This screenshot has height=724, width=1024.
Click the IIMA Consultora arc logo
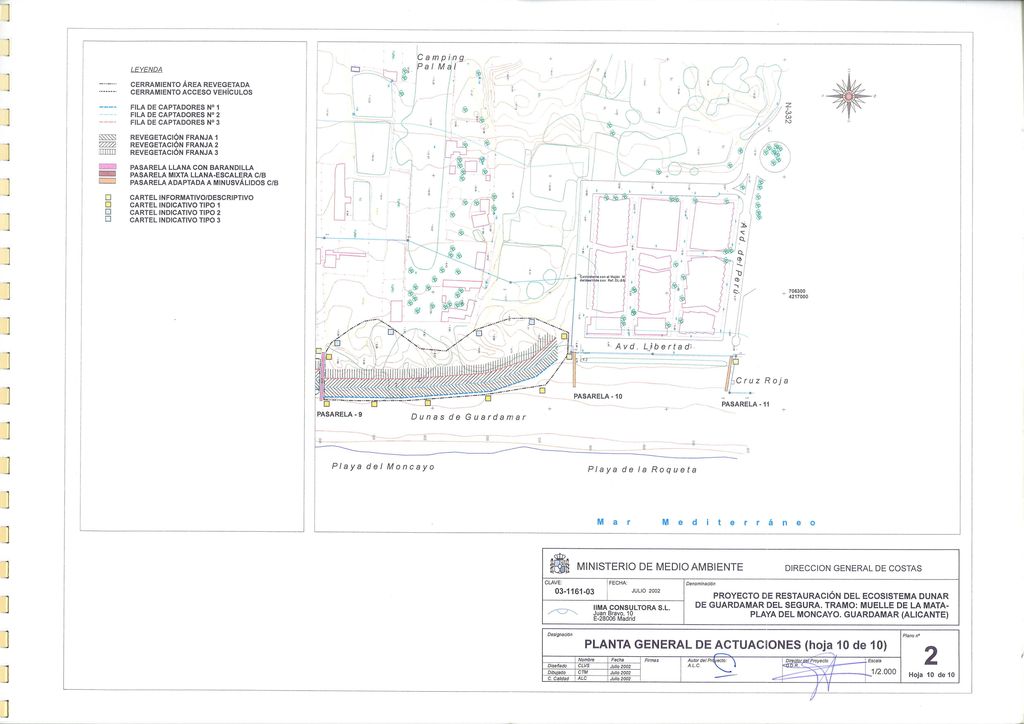[x=564, y=612]
